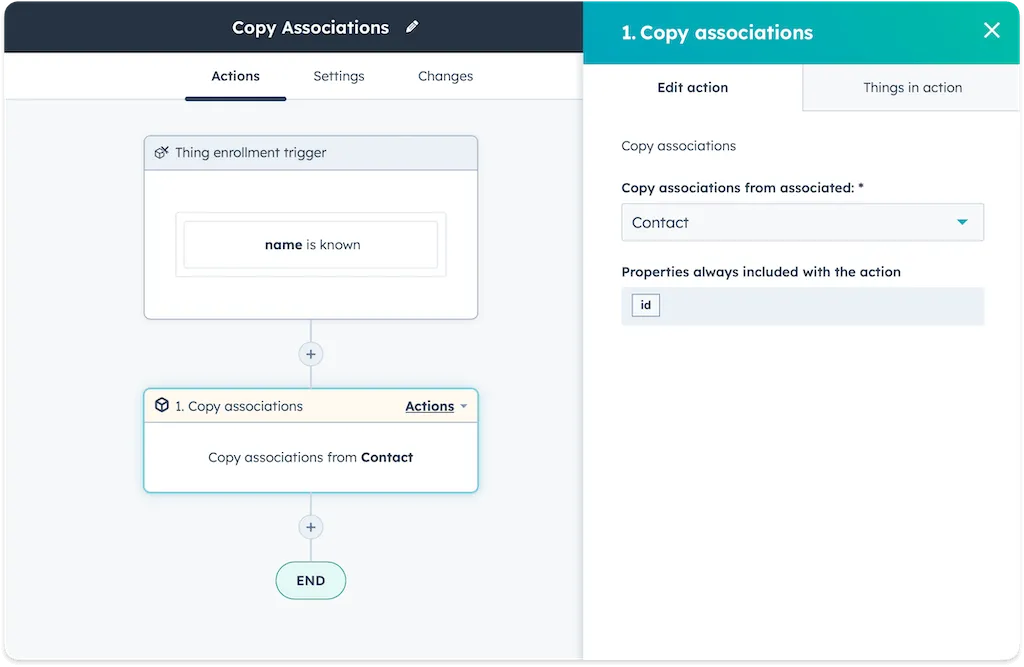Click the cube icon on Copy associations card
Viewport: 1024px width, 667px height.
[x=162, y=406]
